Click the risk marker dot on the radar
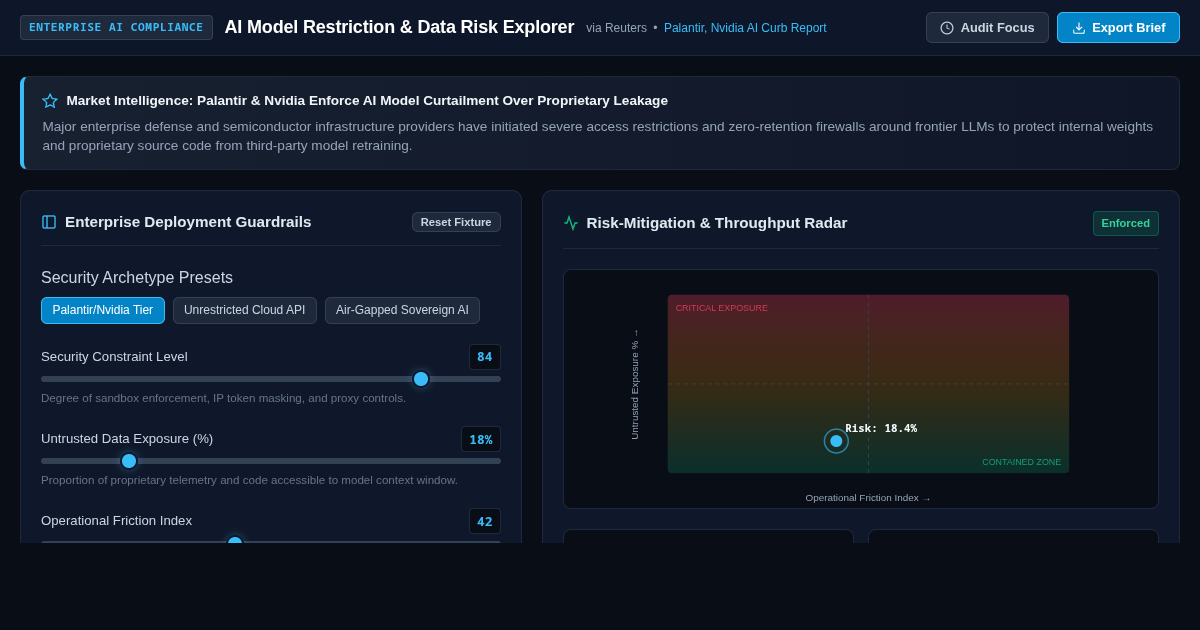 pos(836,441)
